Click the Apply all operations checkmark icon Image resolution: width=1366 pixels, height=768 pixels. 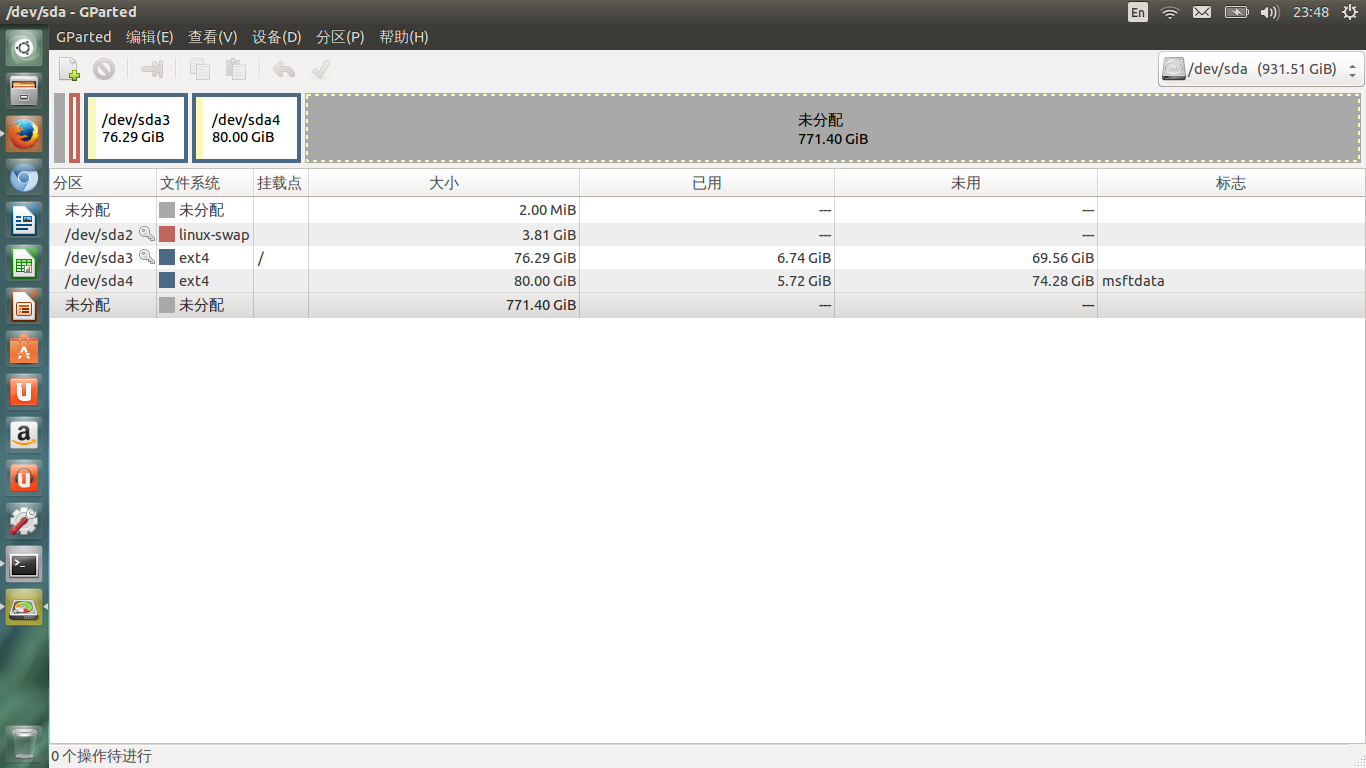coord(321,69)
